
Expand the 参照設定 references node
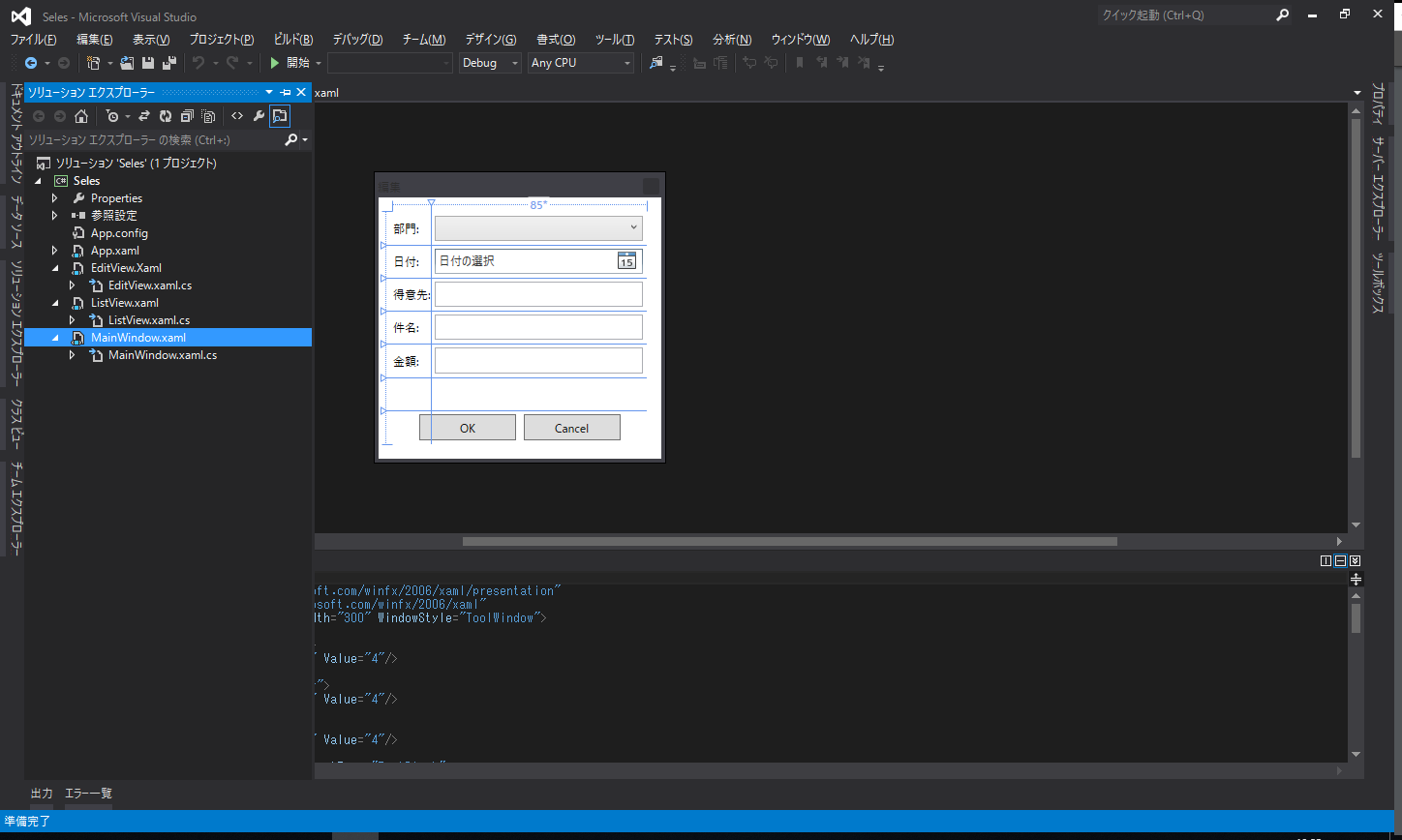click(55, 216)
